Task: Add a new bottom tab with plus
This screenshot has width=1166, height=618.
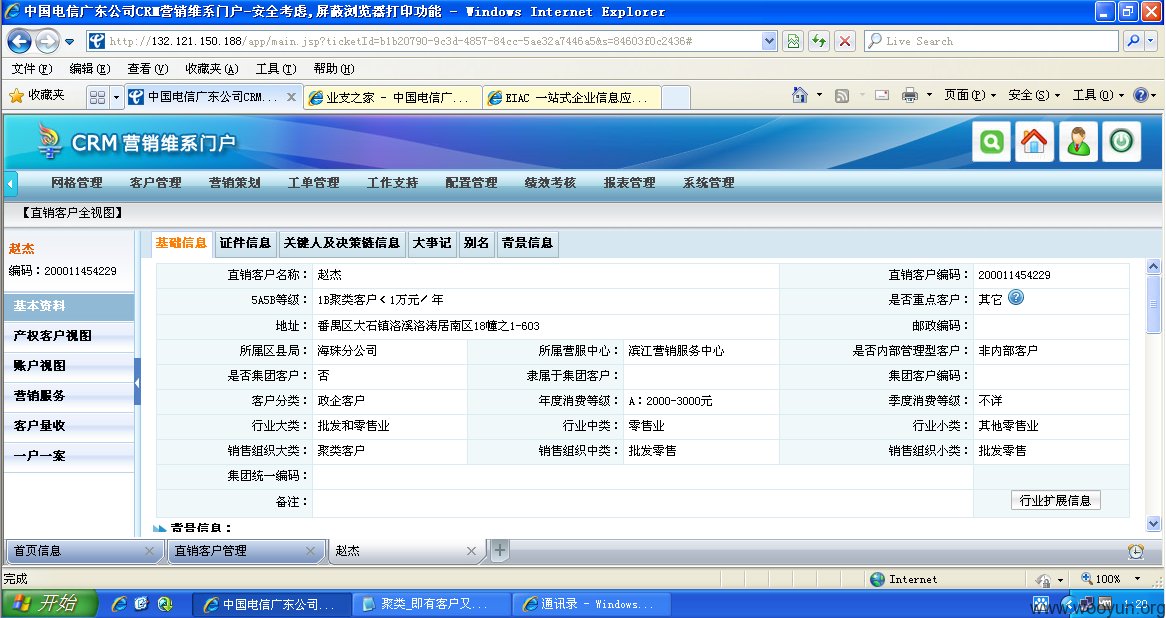Action: pos(500,550)
